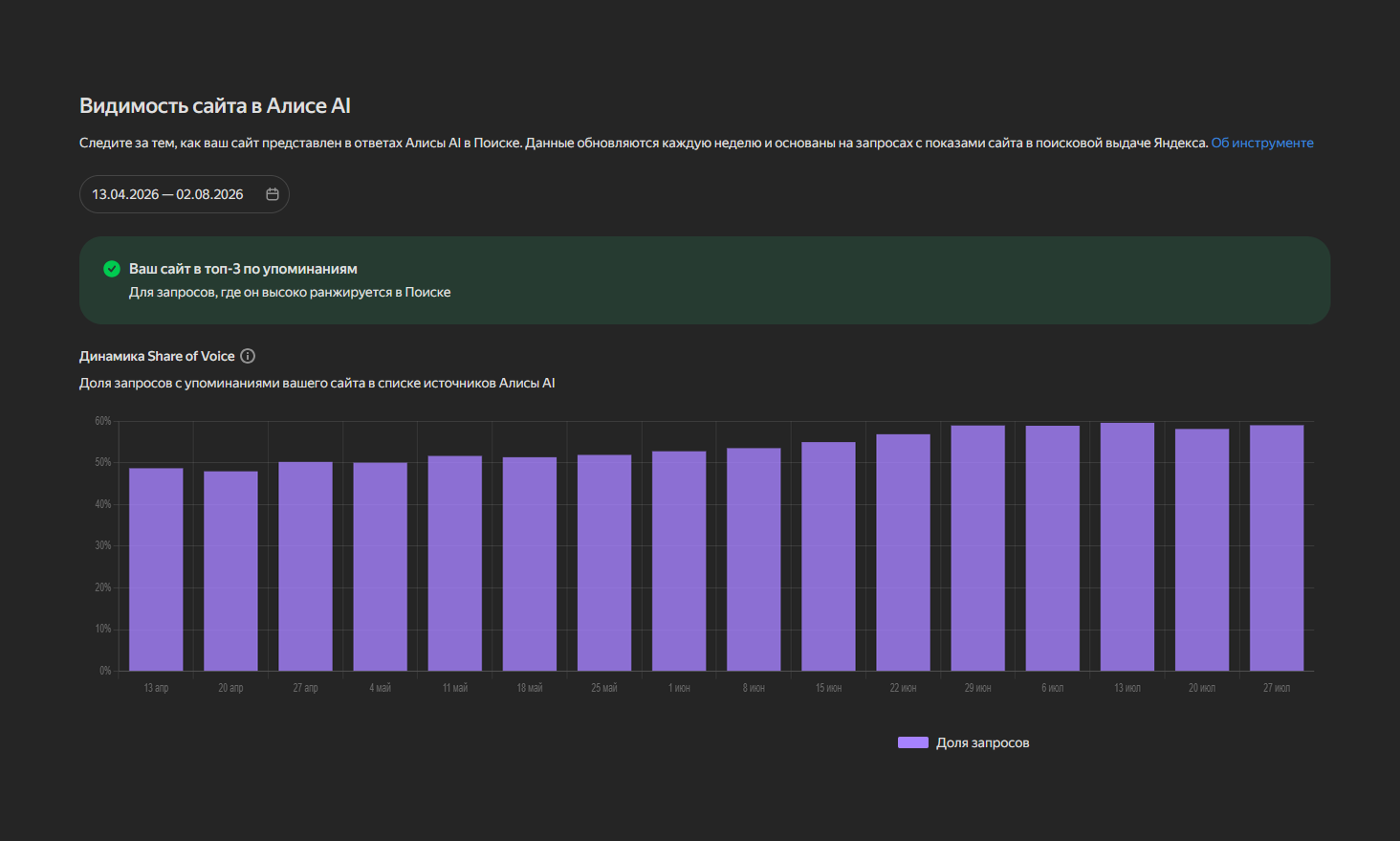Click the 27 апр bar
The width and height of the screenshot is (1400, 841).
click(x=305, y=566)
